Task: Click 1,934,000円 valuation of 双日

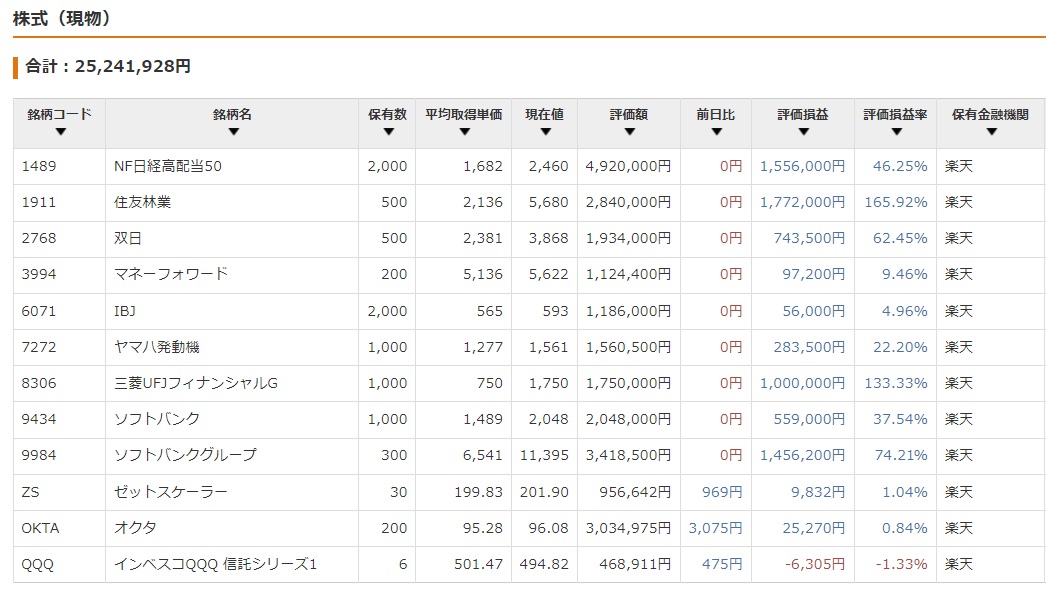Action: (x=628, y=238)
